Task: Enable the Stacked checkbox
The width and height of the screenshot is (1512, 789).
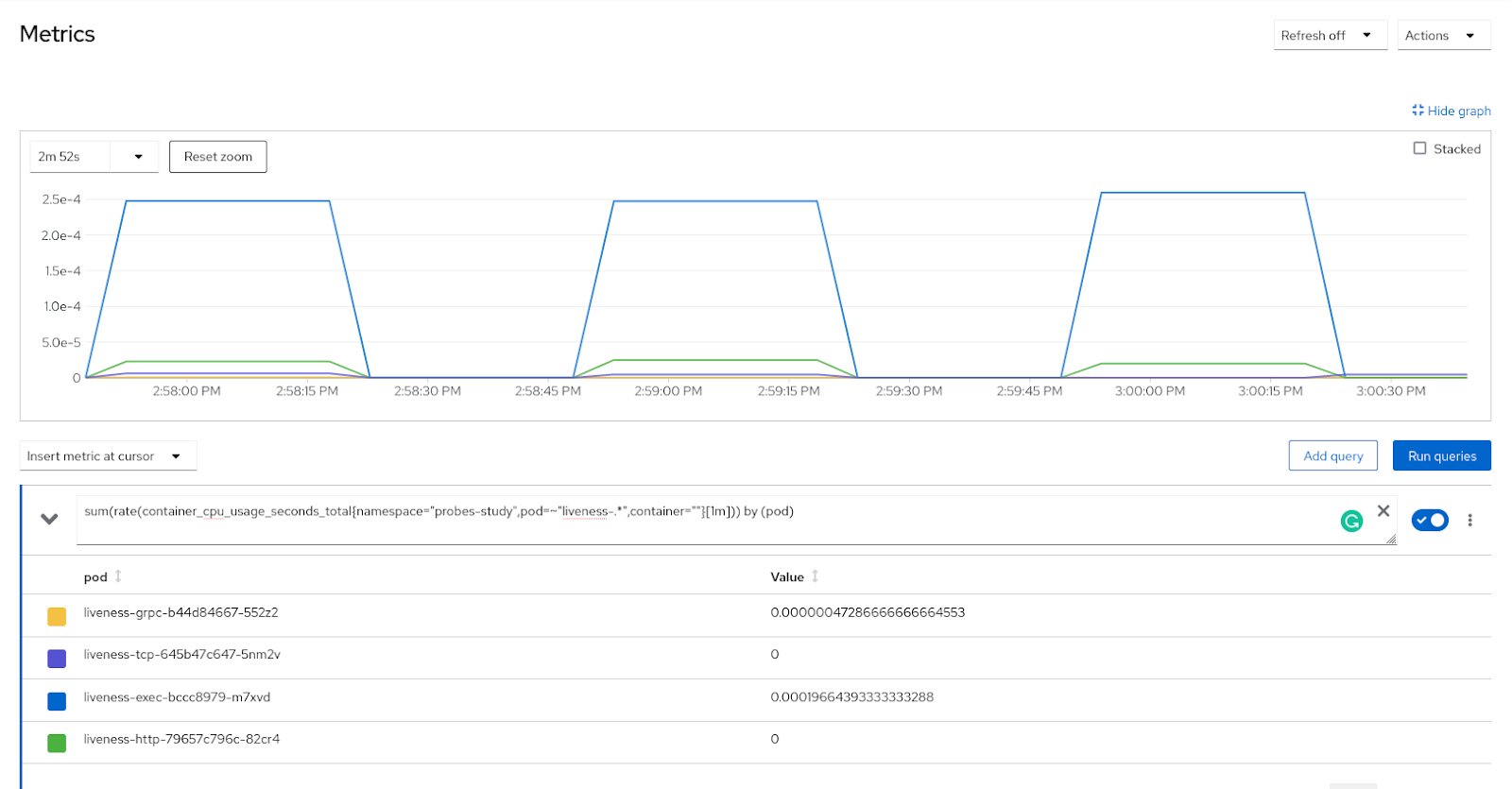Action: click(x=1419, y=148)
